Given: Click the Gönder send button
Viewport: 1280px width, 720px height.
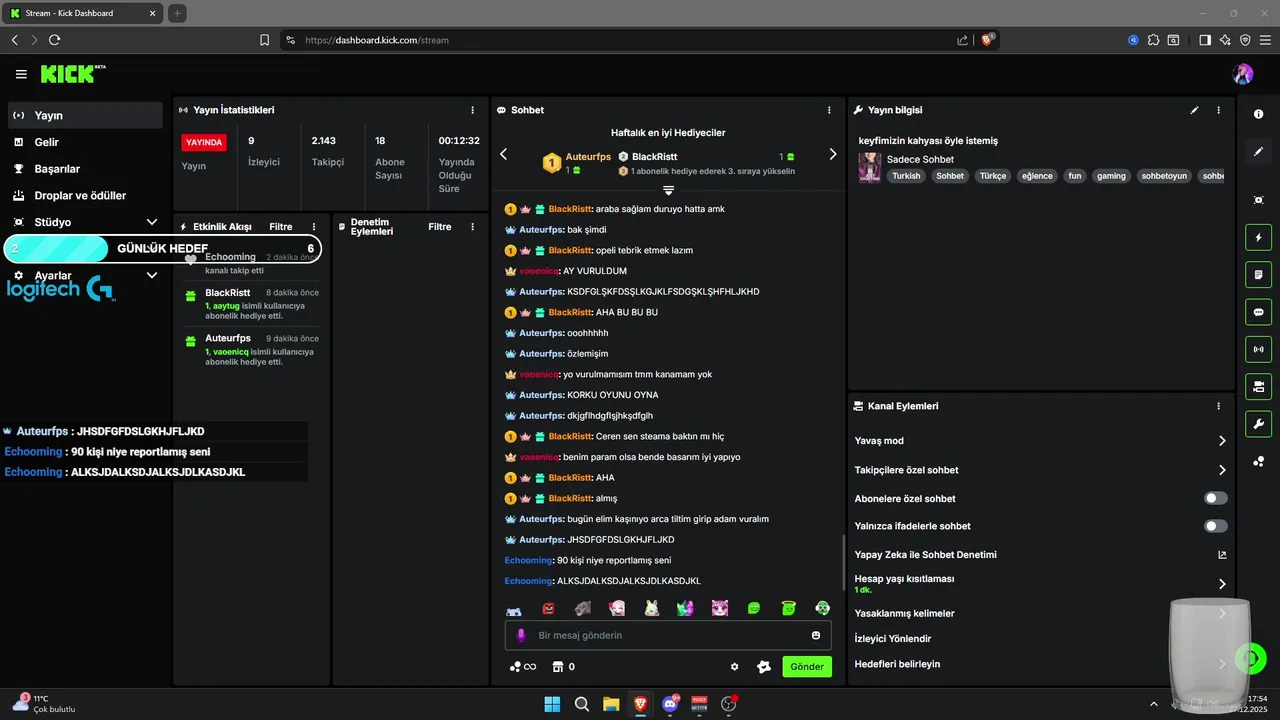Looking at the screenshot, I should point(807,667).
